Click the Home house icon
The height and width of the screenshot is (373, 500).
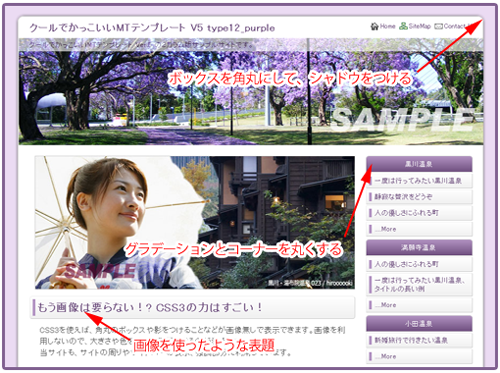[375, 26]
